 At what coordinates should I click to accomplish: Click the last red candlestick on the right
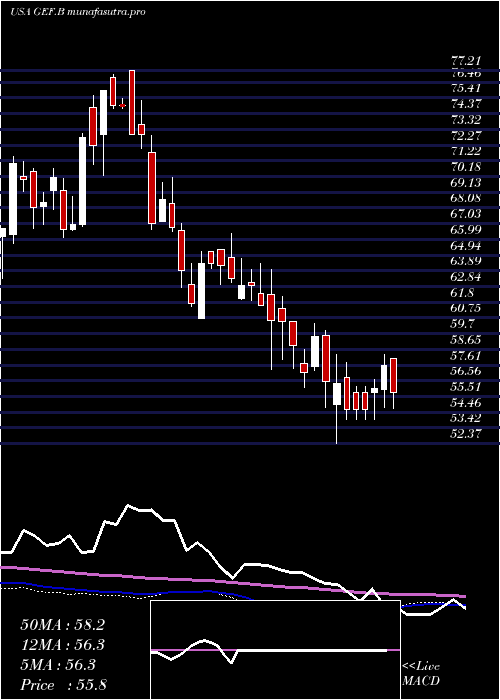[393, 375]
